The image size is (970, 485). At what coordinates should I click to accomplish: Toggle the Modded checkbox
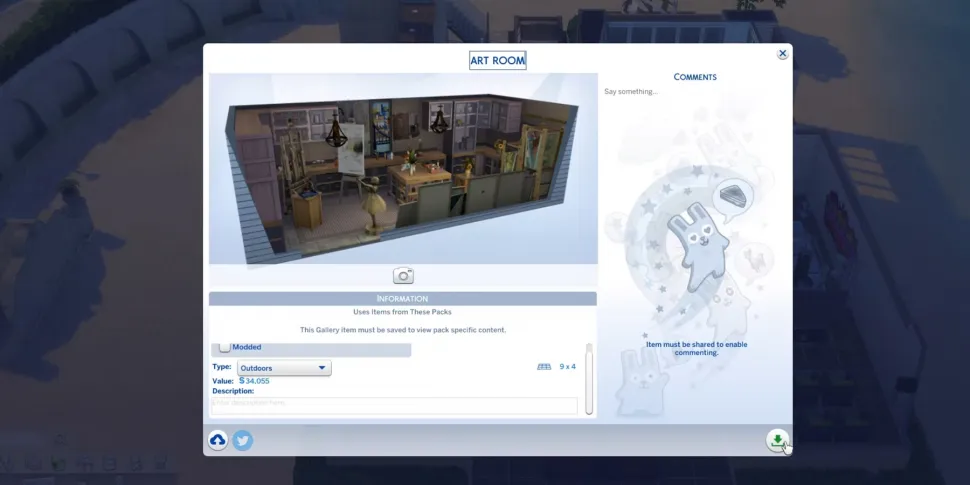224,347
